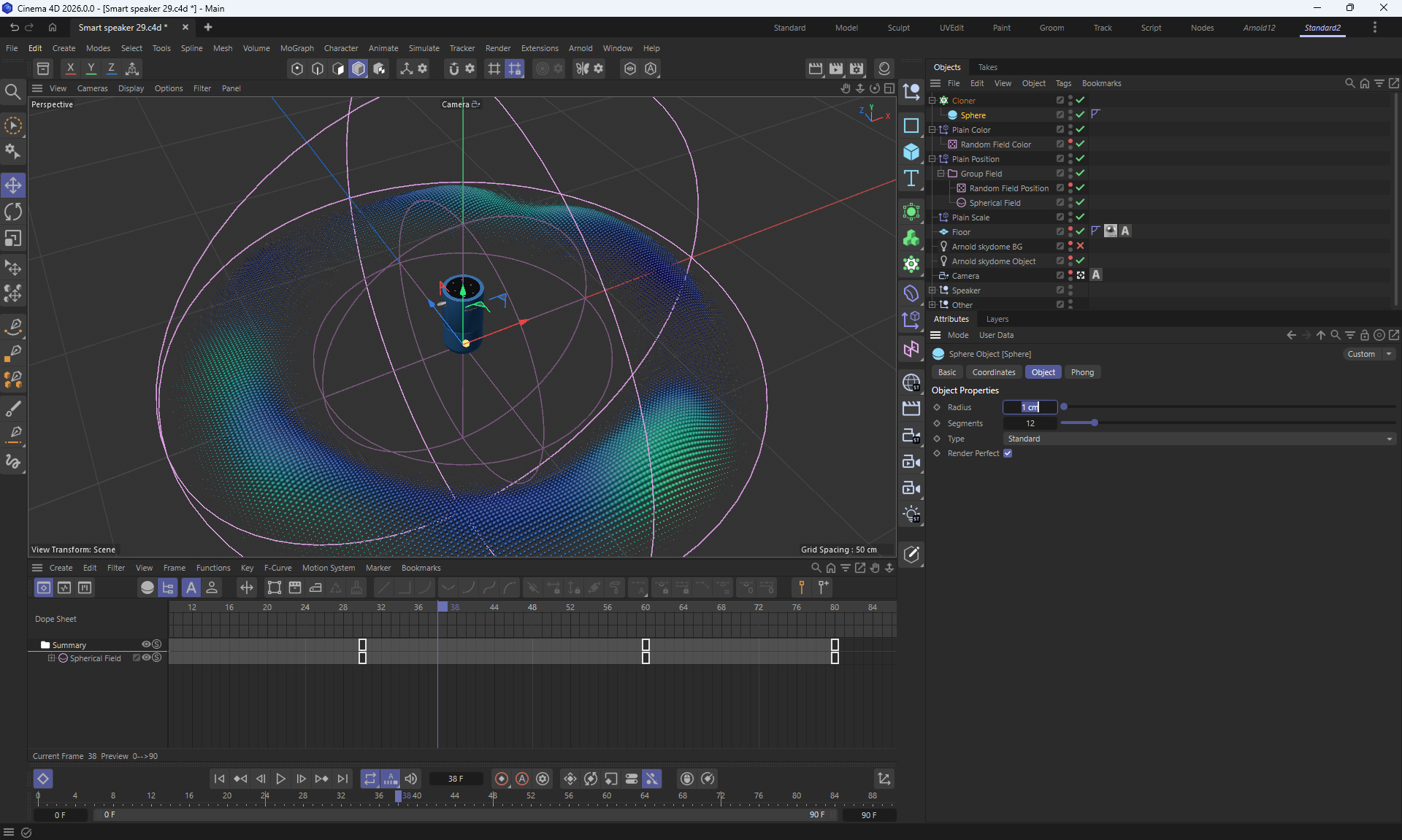Expand the Speaker object in hierarchy
1402x840 pixels.
[932, 290]
